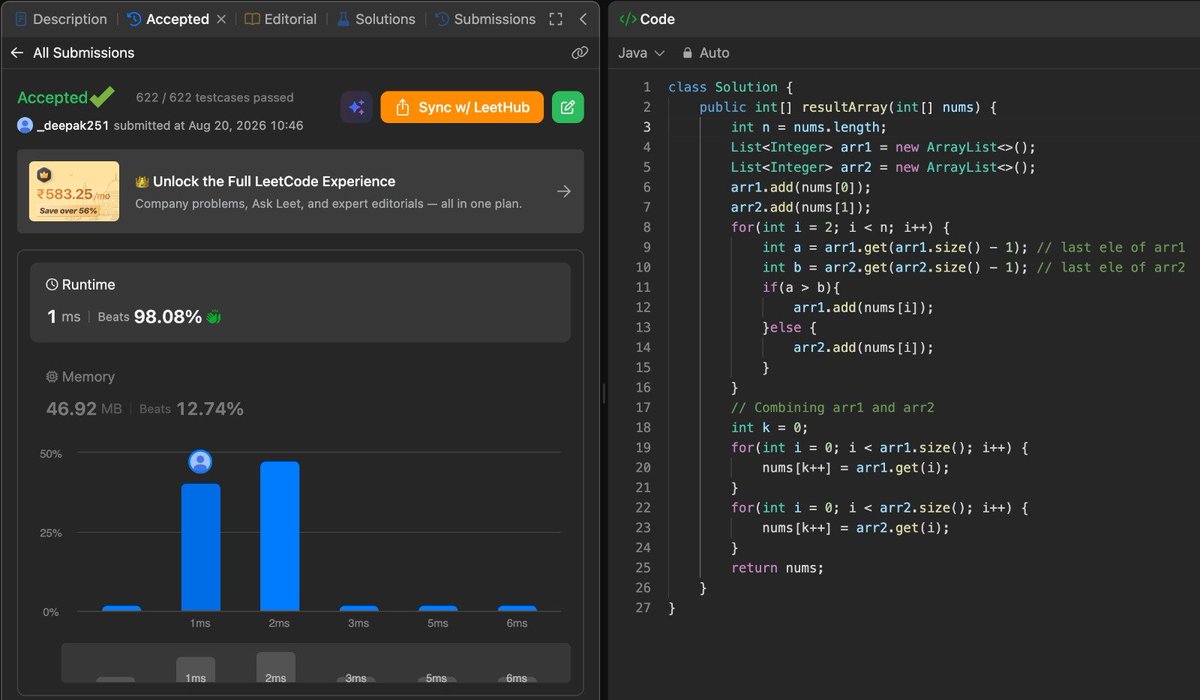
Task: Click the fullscreen expand icon
Action: (557, 19)
